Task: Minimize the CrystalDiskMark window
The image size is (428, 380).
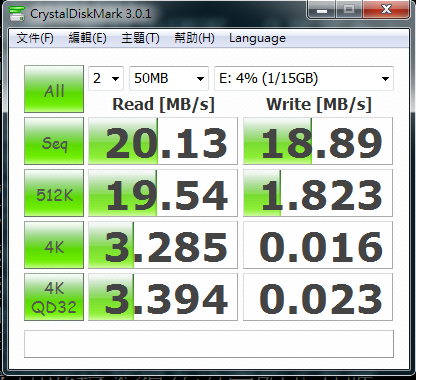Action: [322, 9]
